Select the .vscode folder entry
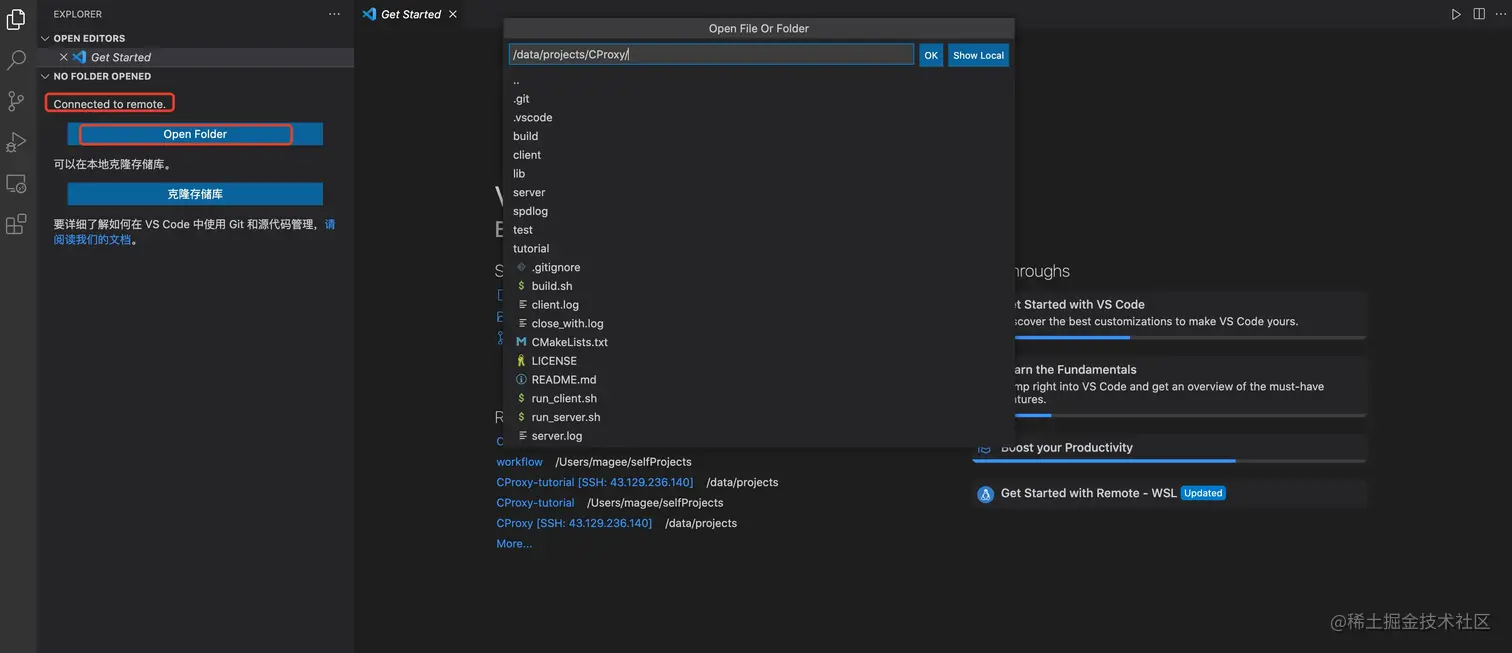 (x=759, y=117)
